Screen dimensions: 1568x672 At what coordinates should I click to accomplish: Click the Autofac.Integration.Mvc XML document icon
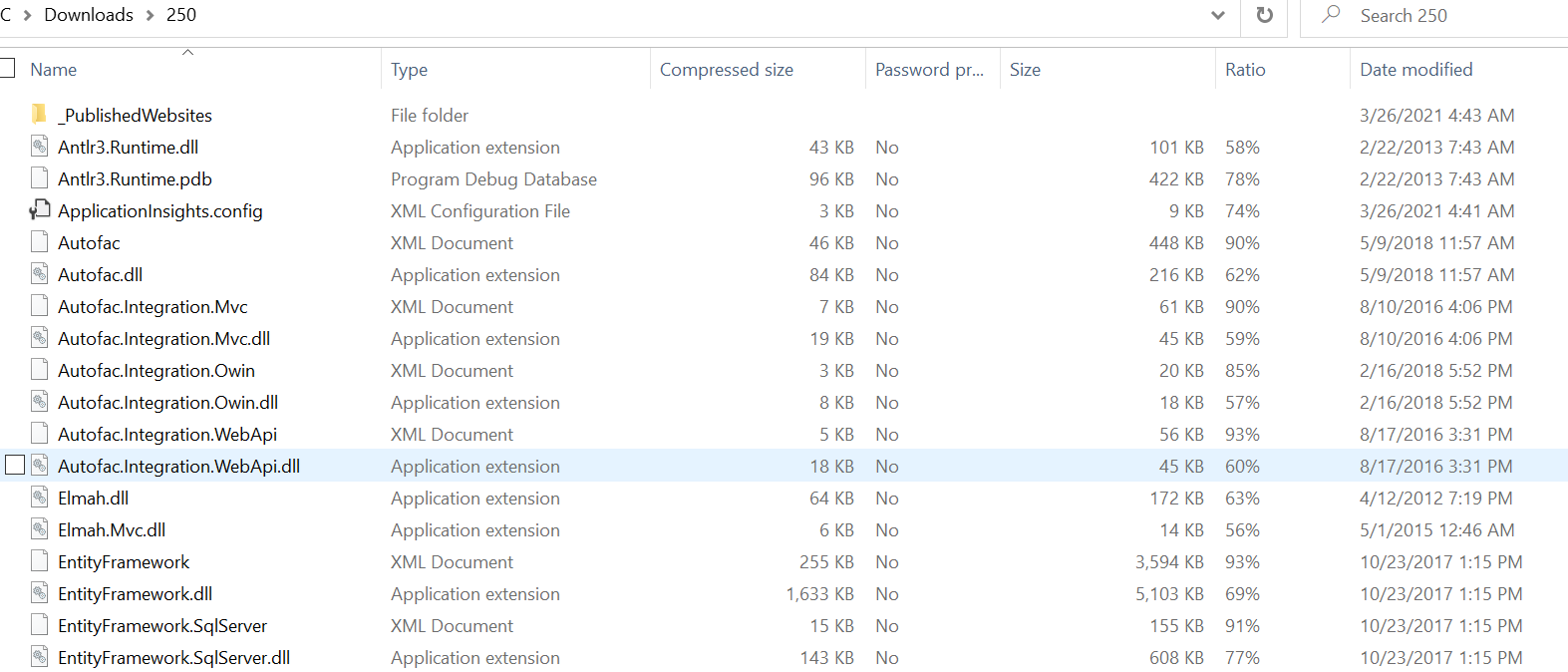coord(39,306)
